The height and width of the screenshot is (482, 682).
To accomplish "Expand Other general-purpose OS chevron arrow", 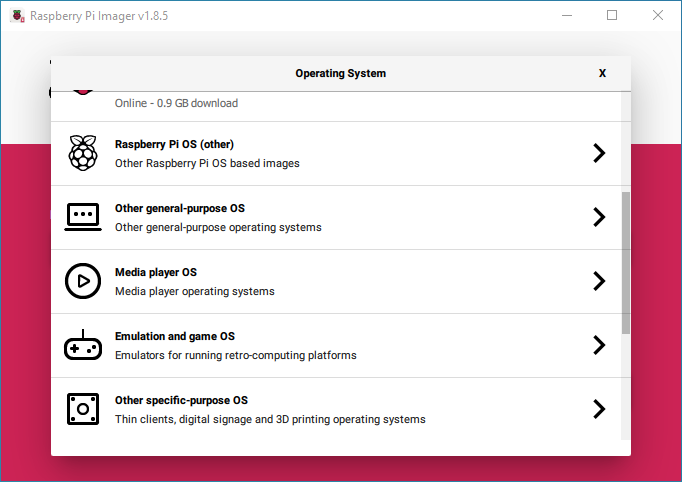I will [x=599, y=217].
